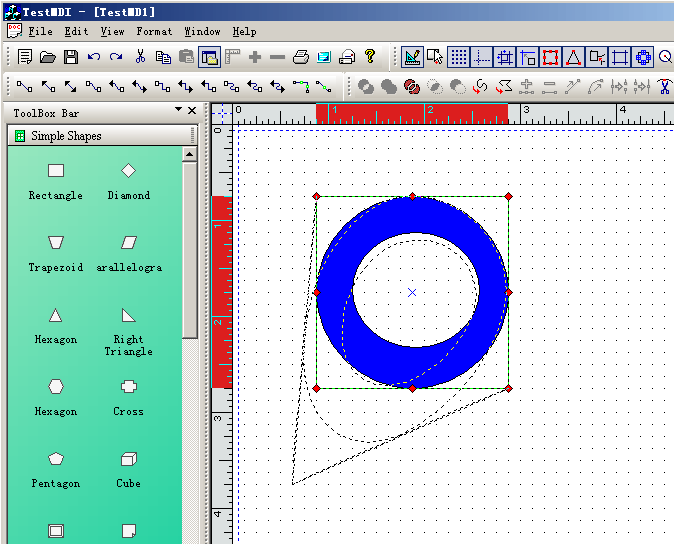
Task: Click the blue scissors split tool
Action: tap(665, 86)
